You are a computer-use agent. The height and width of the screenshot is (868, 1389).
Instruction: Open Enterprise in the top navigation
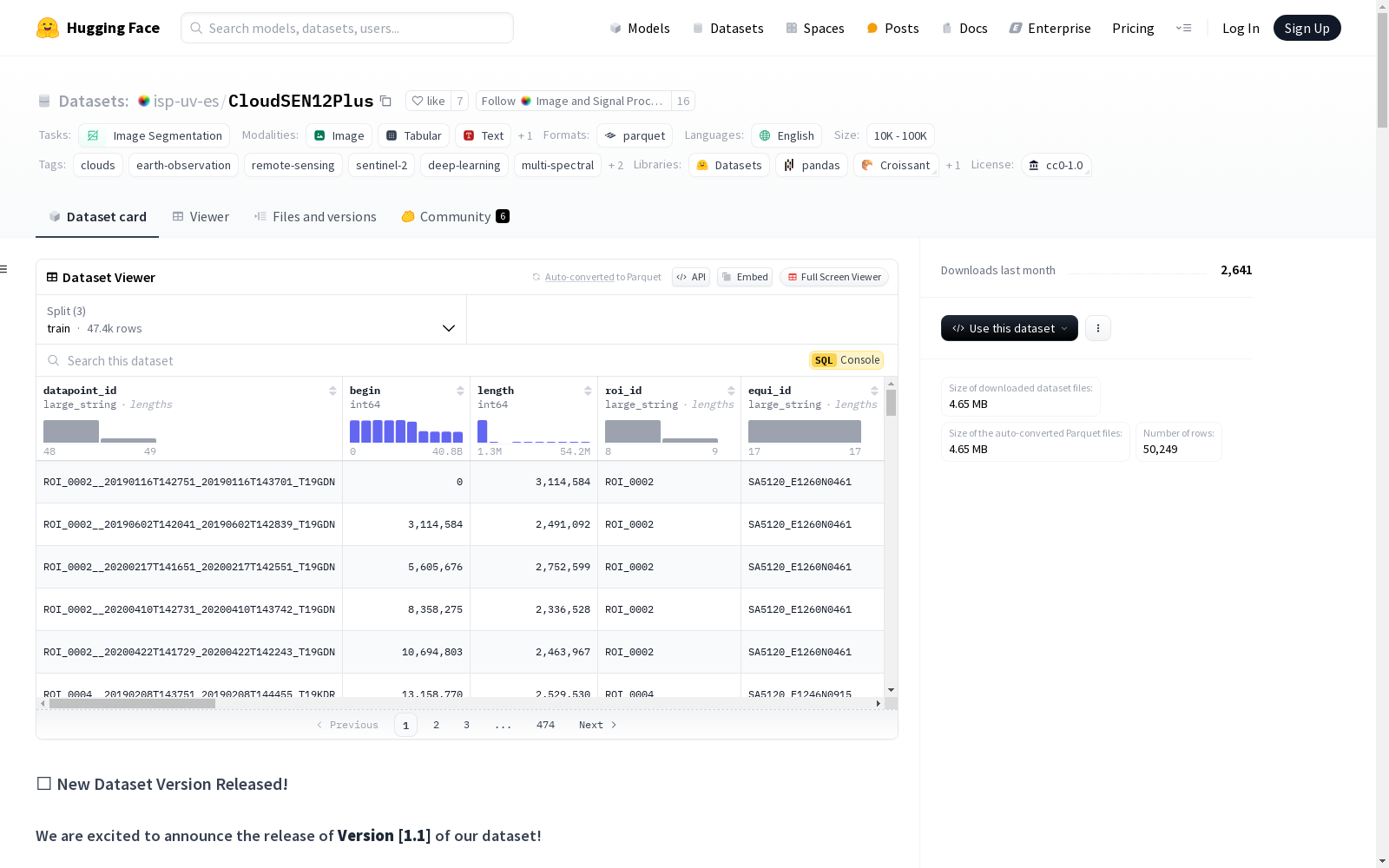[x=1050, y=28]
